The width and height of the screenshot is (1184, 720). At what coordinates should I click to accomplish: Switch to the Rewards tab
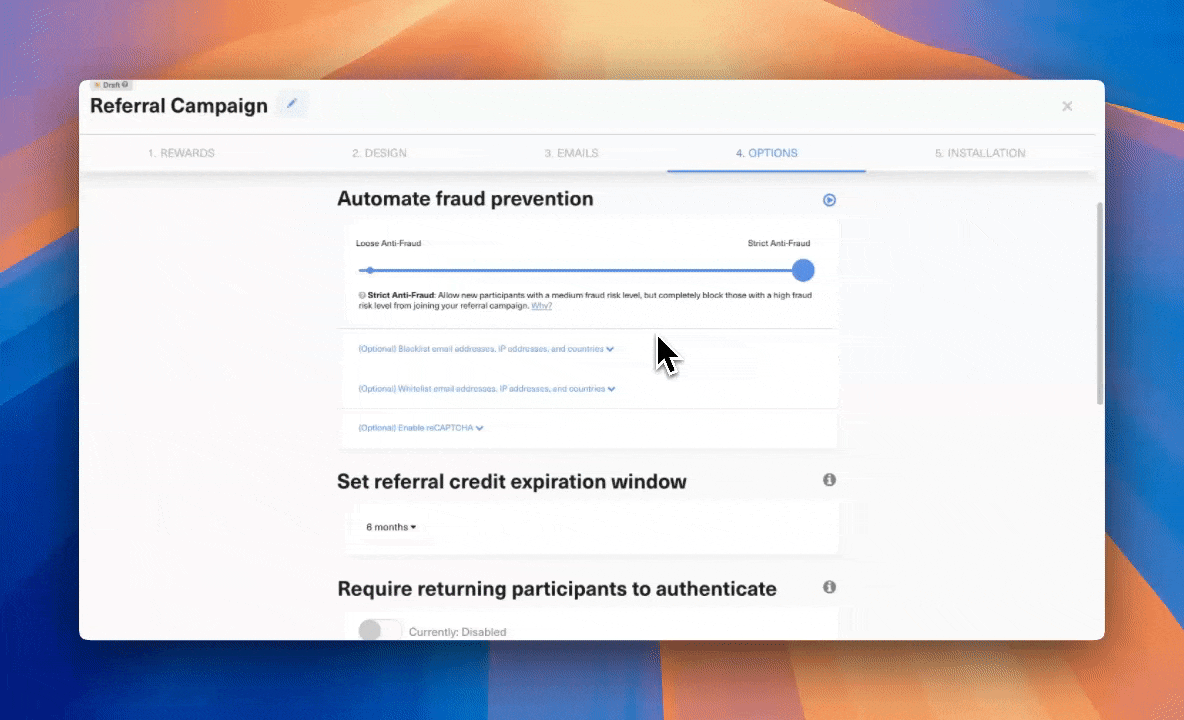181,152
